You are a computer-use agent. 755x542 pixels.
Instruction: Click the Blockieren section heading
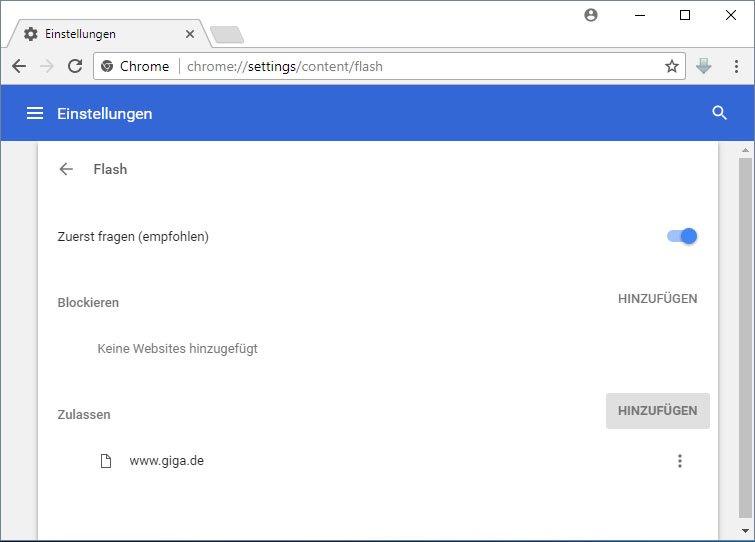pos(88,303)
